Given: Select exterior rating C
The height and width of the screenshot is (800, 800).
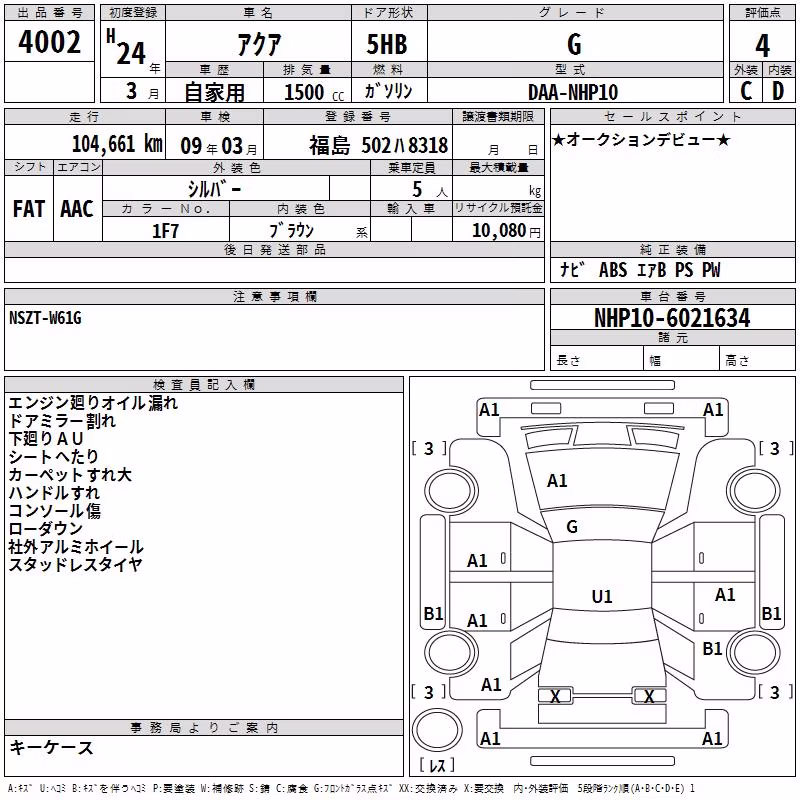Looking at the screenshot, I should pos(746,91).
